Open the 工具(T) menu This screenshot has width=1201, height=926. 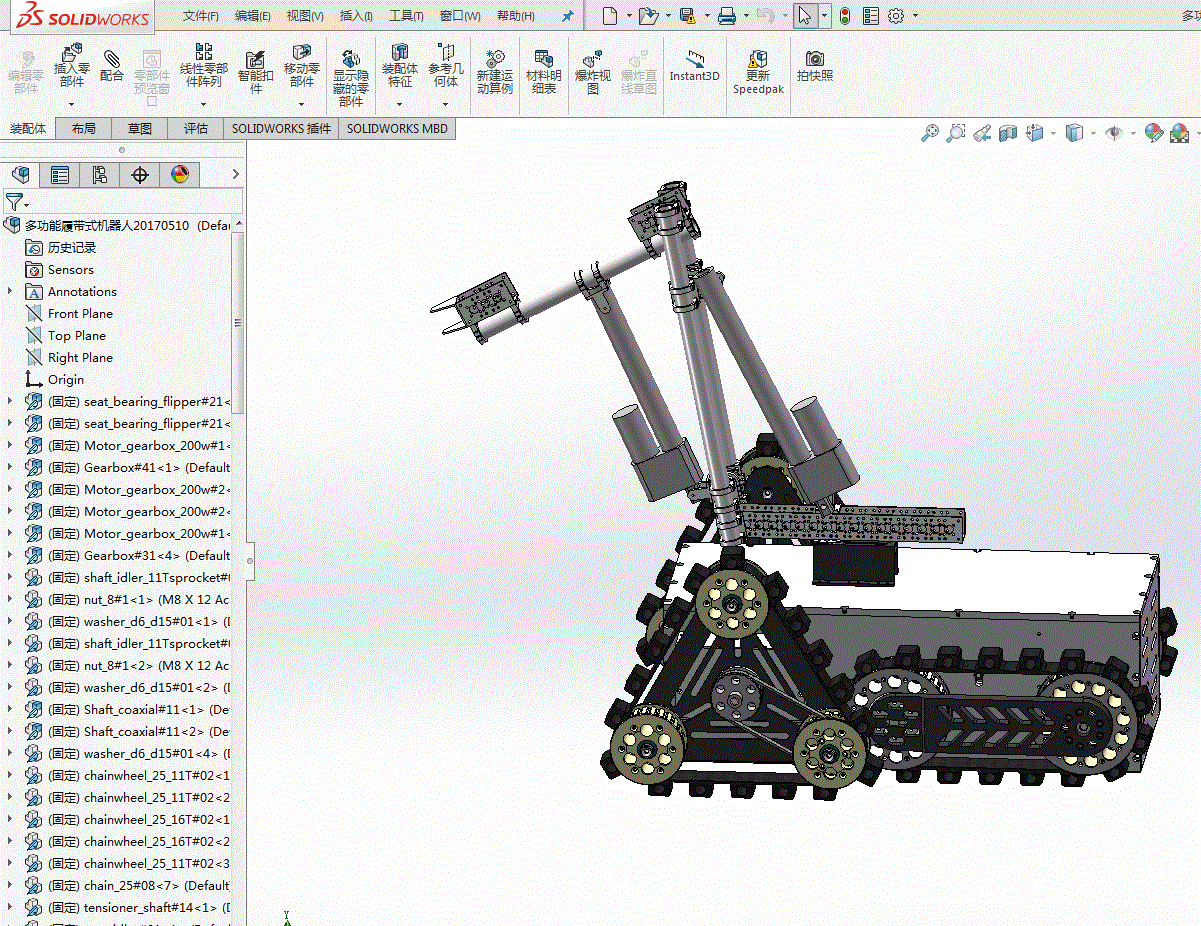(x=406, y=16)
